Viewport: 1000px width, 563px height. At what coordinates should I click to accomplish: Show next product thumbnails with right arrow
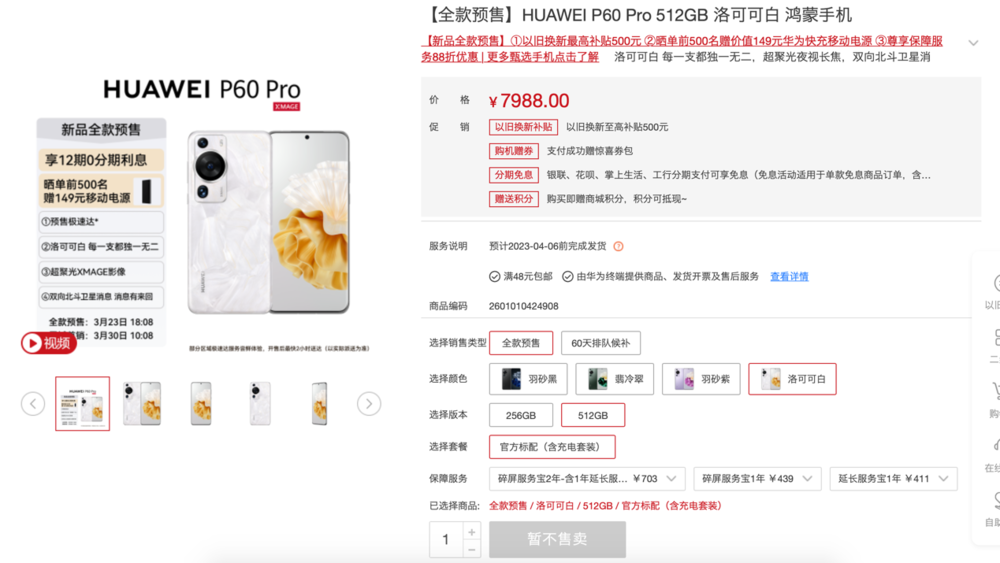(369, 404)
